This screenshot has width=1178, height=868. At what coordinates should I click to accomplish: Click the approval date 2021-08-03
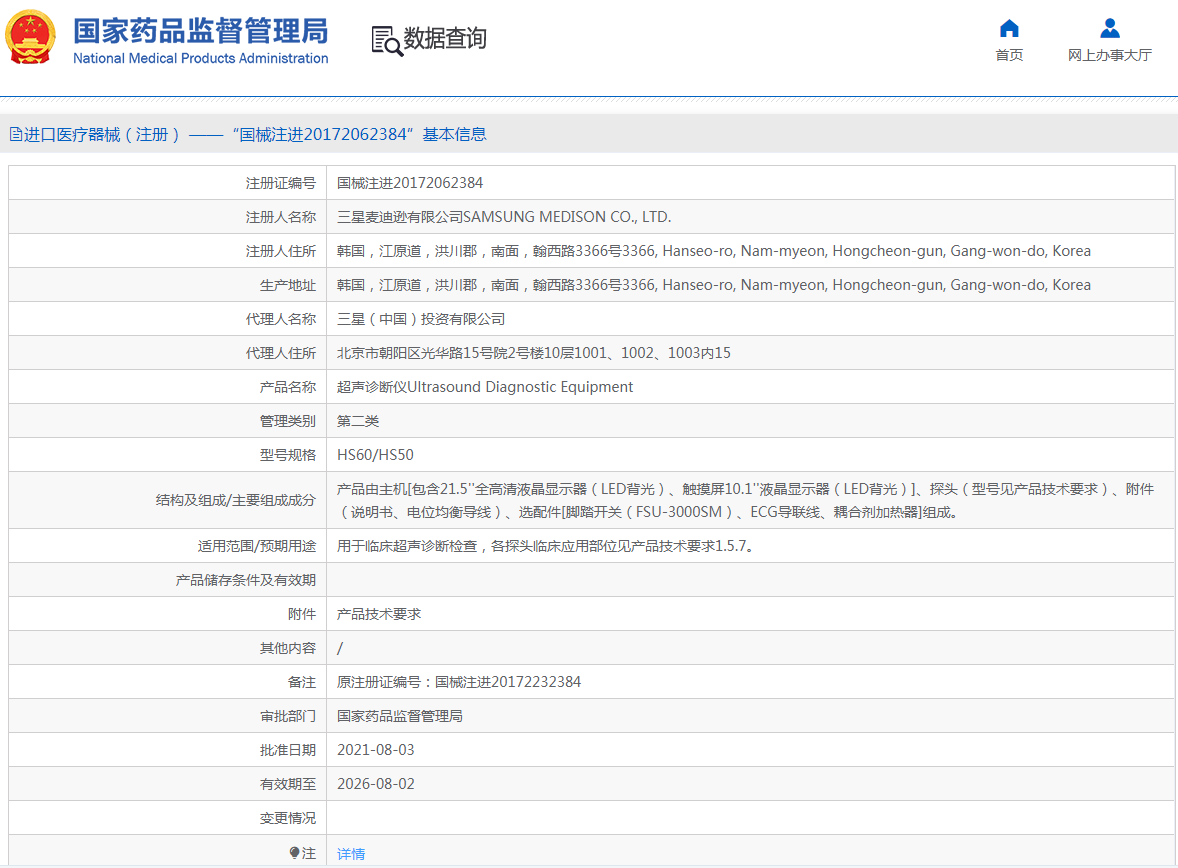[x=376, y=750]
